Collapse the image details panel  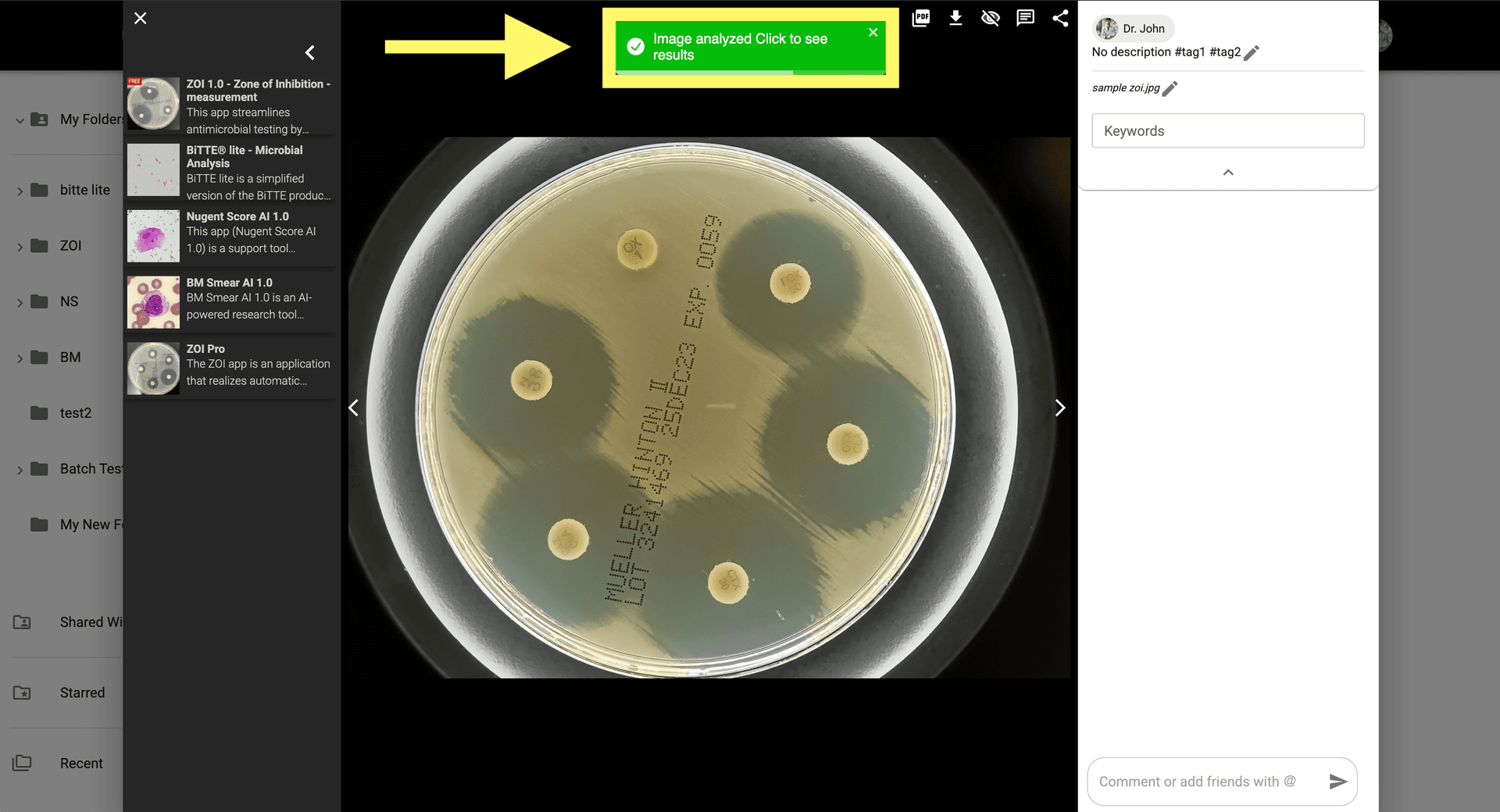(1227, 173)
